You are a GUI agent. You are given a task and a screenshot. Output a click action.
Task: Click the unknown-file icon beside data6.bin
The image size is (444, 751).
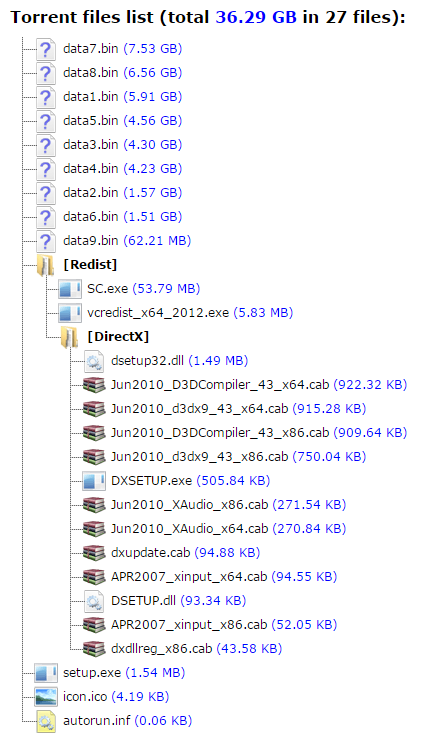point(46,216)
